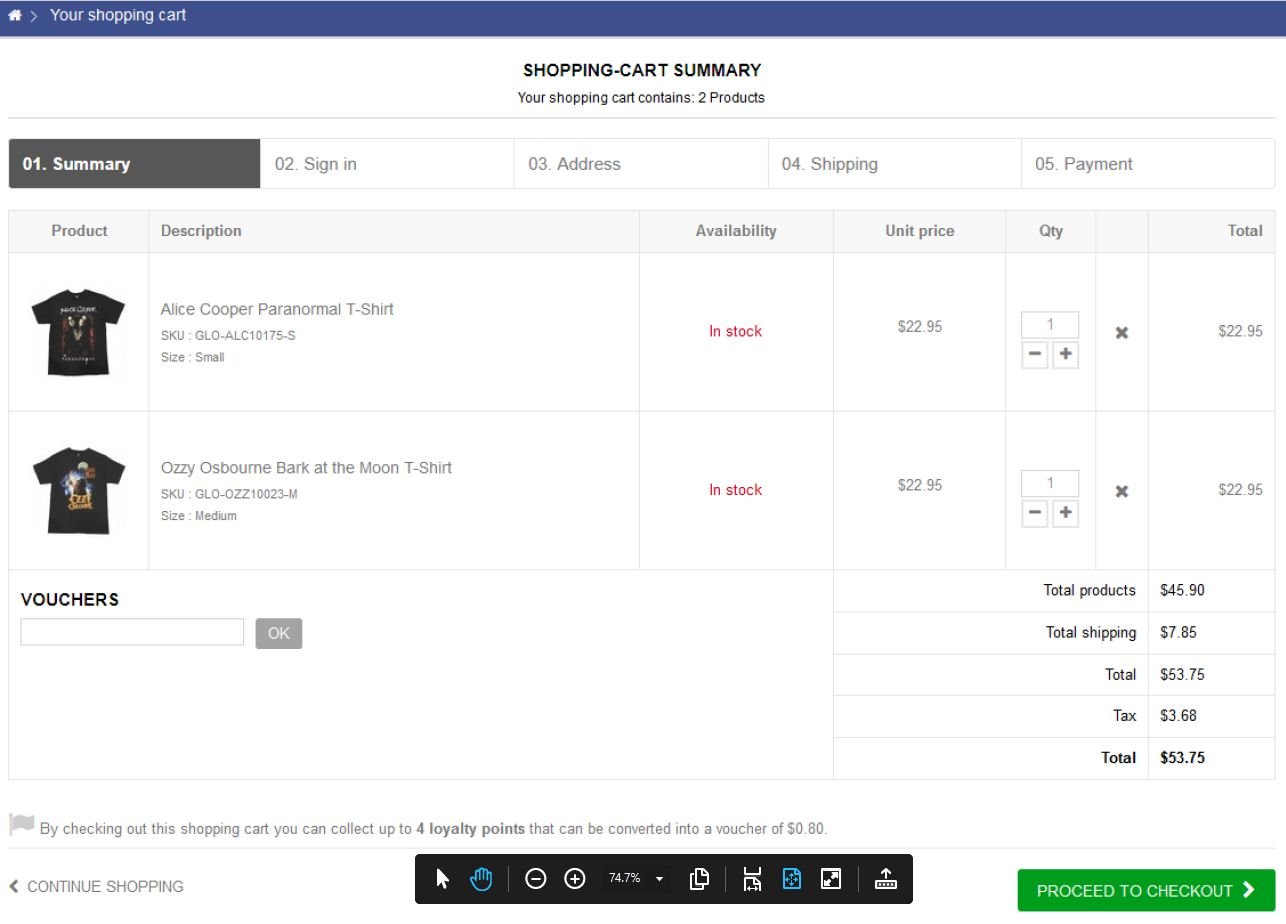The width and height of the screenshot is (1286, 924).
Task: Open the 74.7% zoom level dropdown
Action: (637, 879)
